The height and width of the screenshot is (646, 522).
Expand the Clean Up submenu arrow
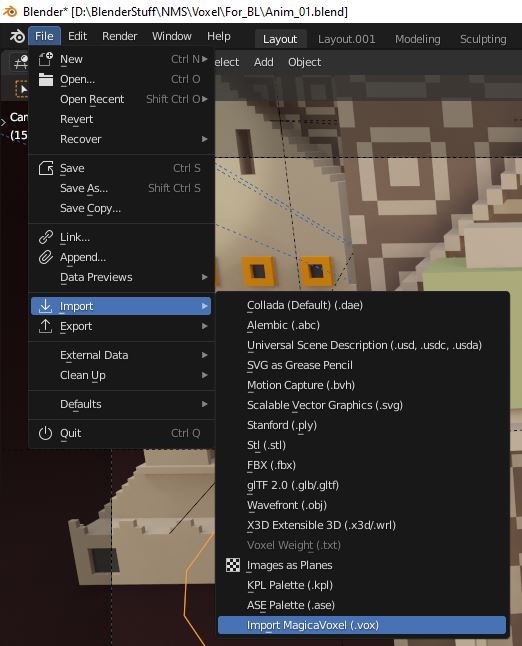(x=205, y=375)
